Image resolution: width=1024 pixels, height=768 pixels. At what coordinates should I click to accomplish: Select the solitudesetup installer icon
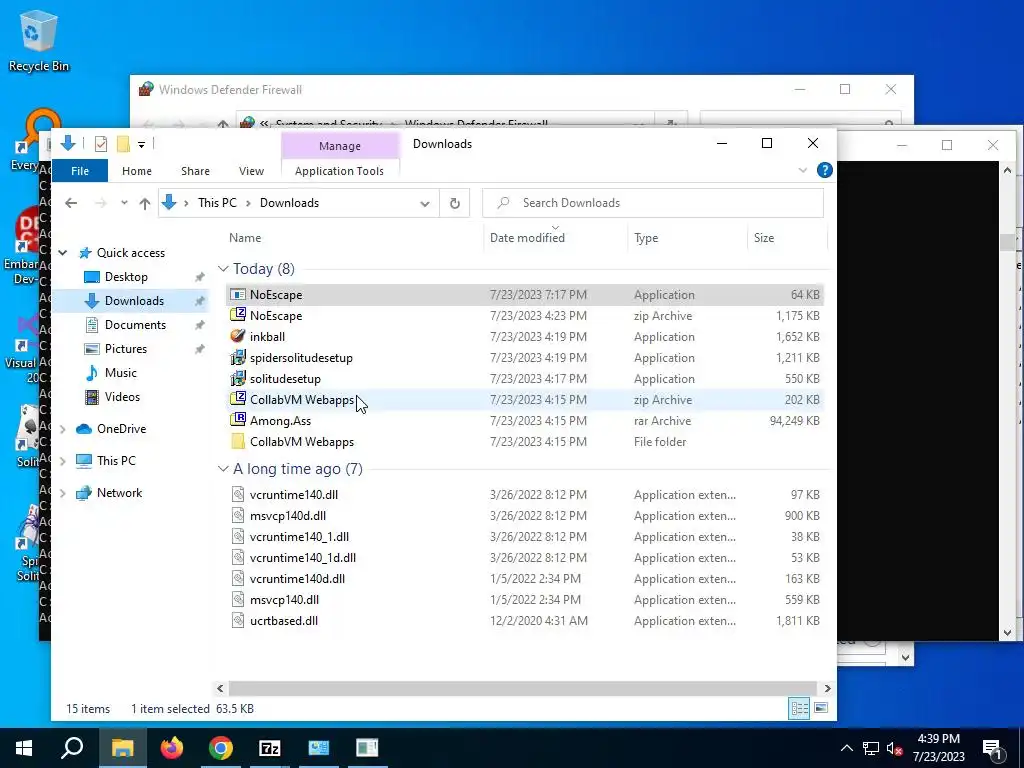[x=238, y=379]
